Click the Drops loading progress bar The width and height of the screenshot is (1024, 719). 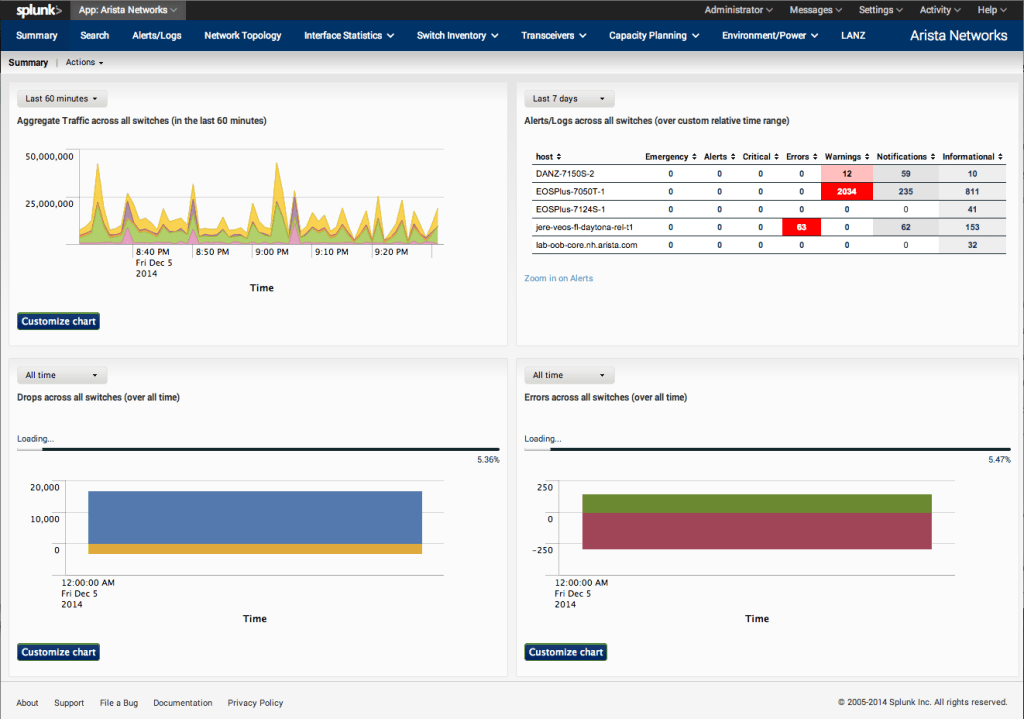click(x=258, y=449)
